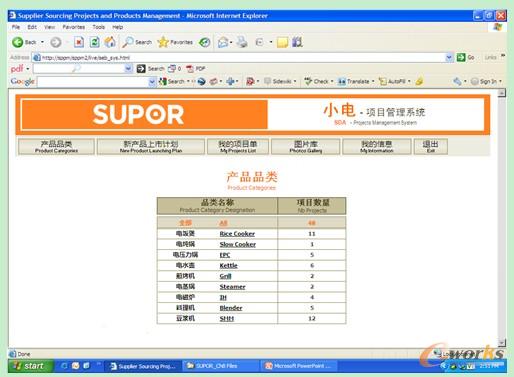Stop page loading with red X icon
This screenshot has width=514, height=377.
(79, 42)
